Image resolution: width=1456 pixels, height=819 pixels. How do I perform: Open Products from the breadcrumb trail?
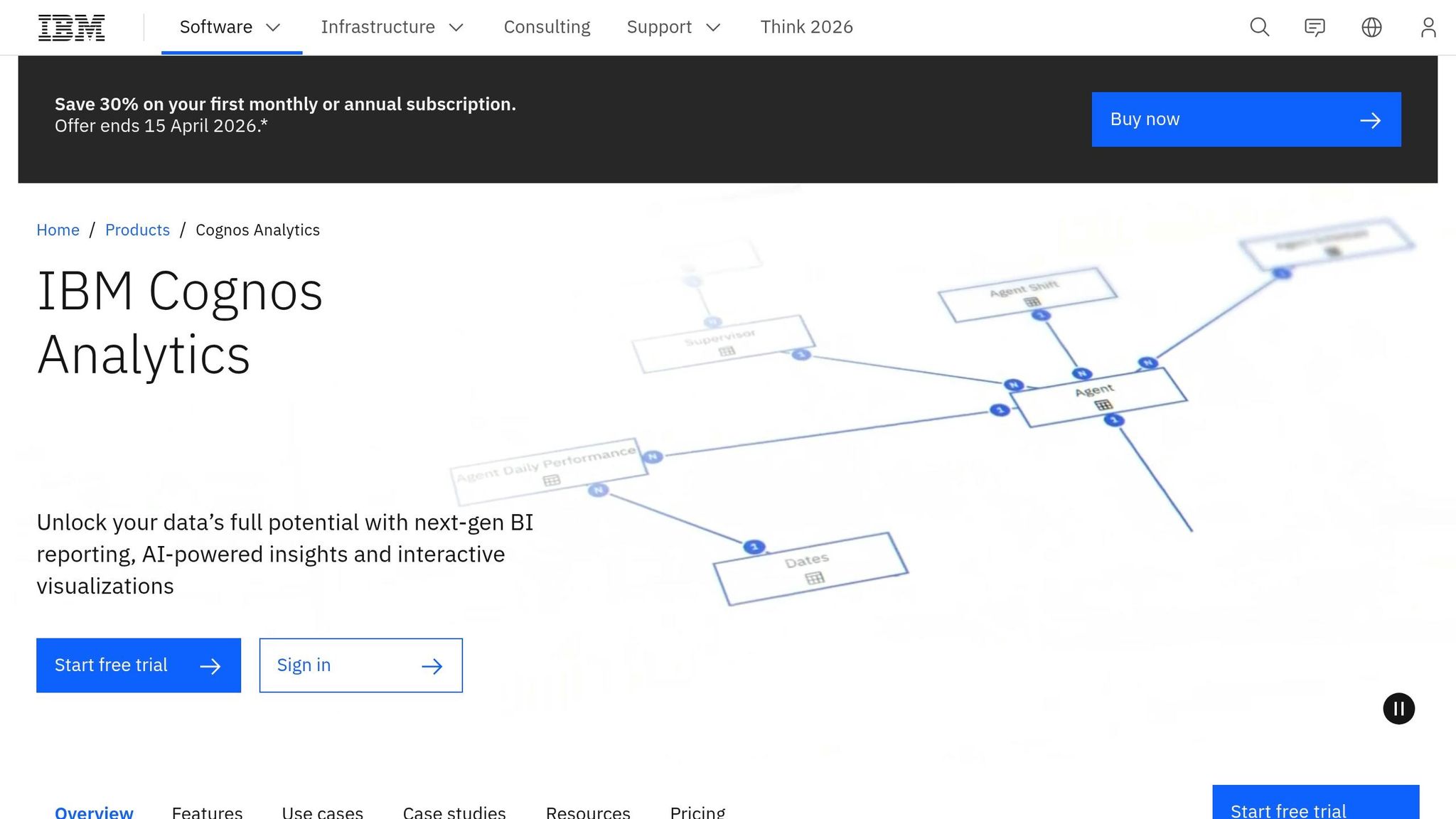pyautogui.click(x=137, y=230)
